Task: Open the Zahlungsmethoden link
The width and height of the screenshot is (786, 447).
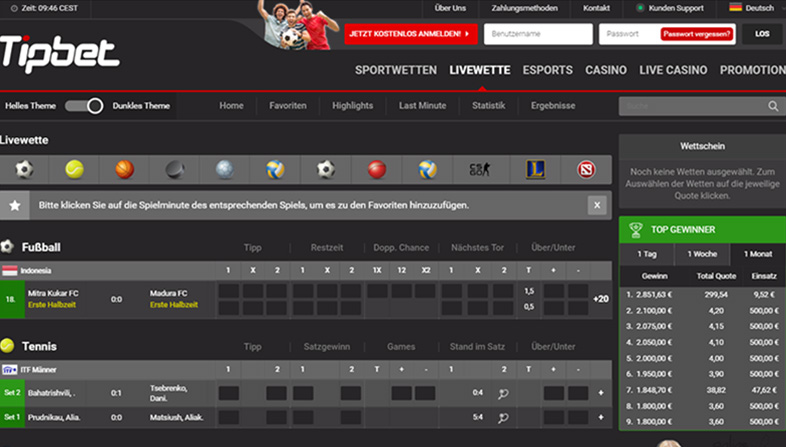Action: tap(524, 8)
